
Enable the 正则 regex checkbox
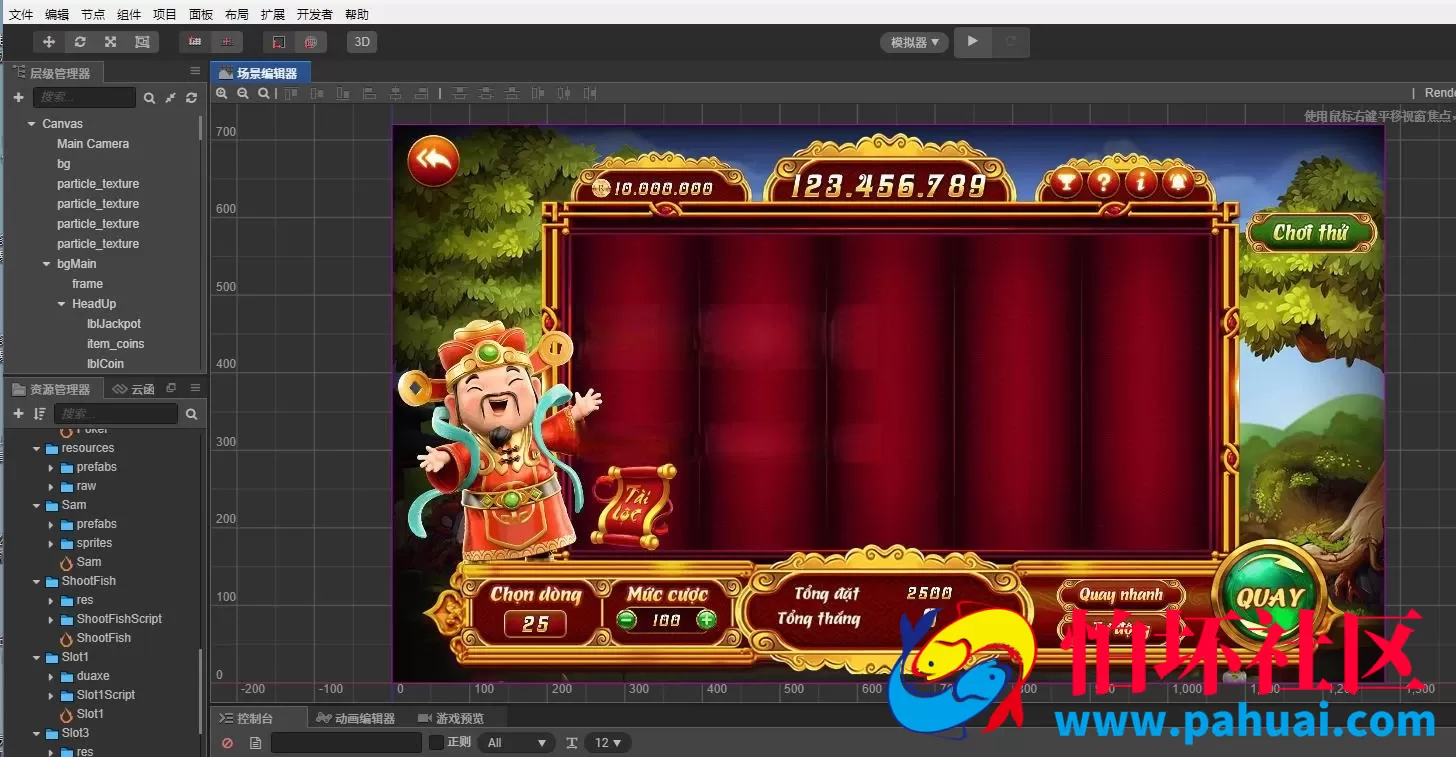(x=436, y=743)
